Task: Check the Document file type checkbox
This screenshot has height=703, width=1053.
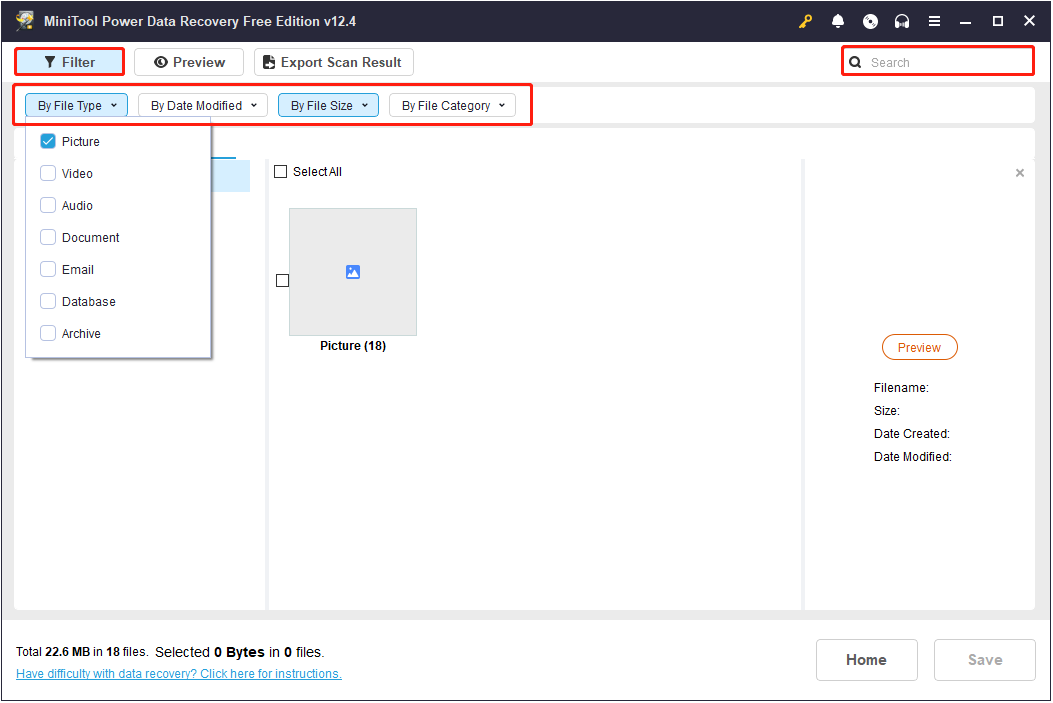Action: [x=48, y=237]
